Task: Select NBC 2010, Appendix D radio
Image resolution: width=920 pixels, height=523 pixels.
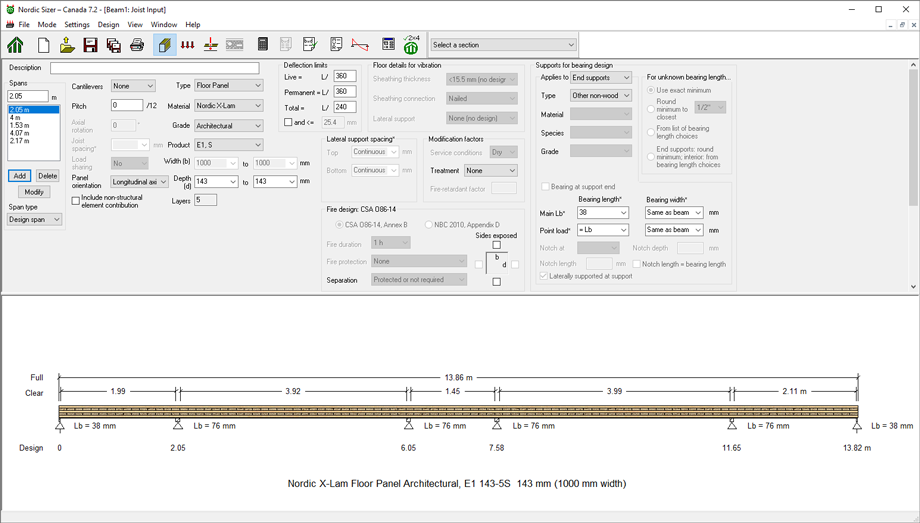Action: [428, 225]
